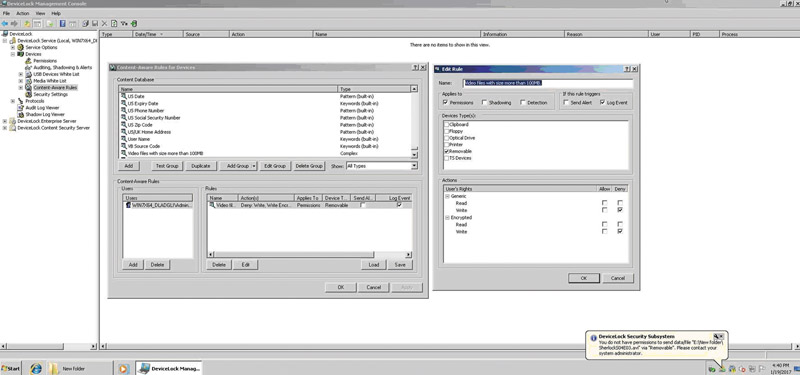The width and height of the screenshot is (800, 375).
Task: Click the Load button in Rules
Action: click(373, 265)
